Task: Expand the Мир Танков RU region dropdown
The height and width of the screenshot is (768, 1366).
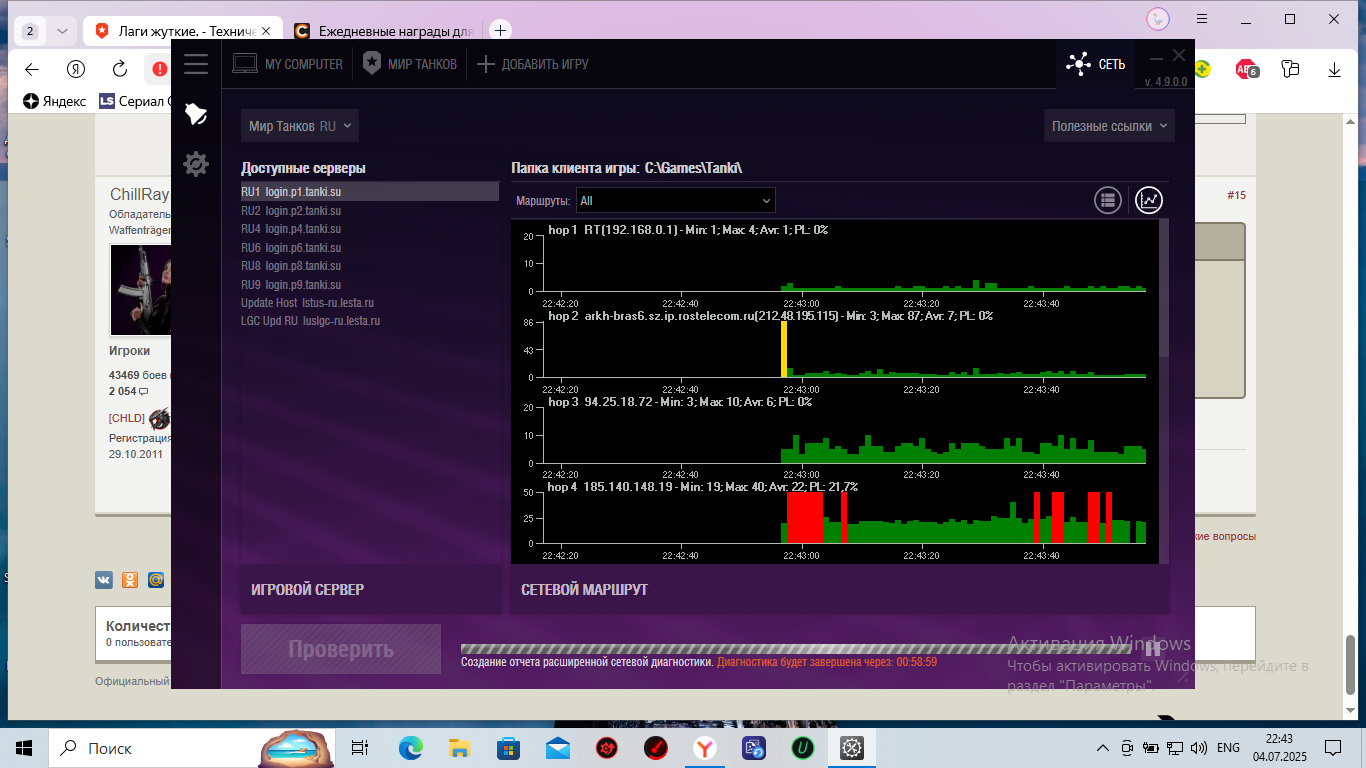Action: coord(300,126)
